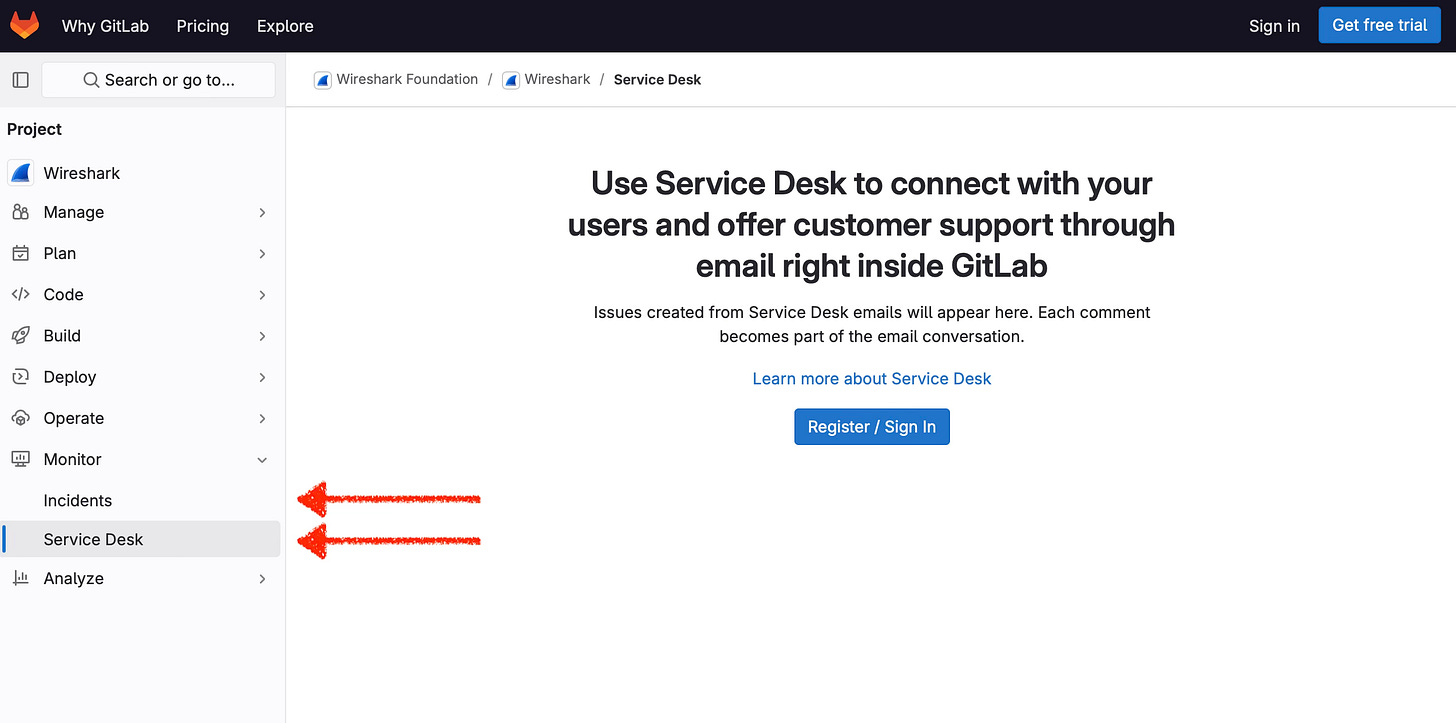The width and height of the screenshot is (1456, 723).
Task: Open the Analyze menu label
Action: pyautogui.click(x=74, y=578)
